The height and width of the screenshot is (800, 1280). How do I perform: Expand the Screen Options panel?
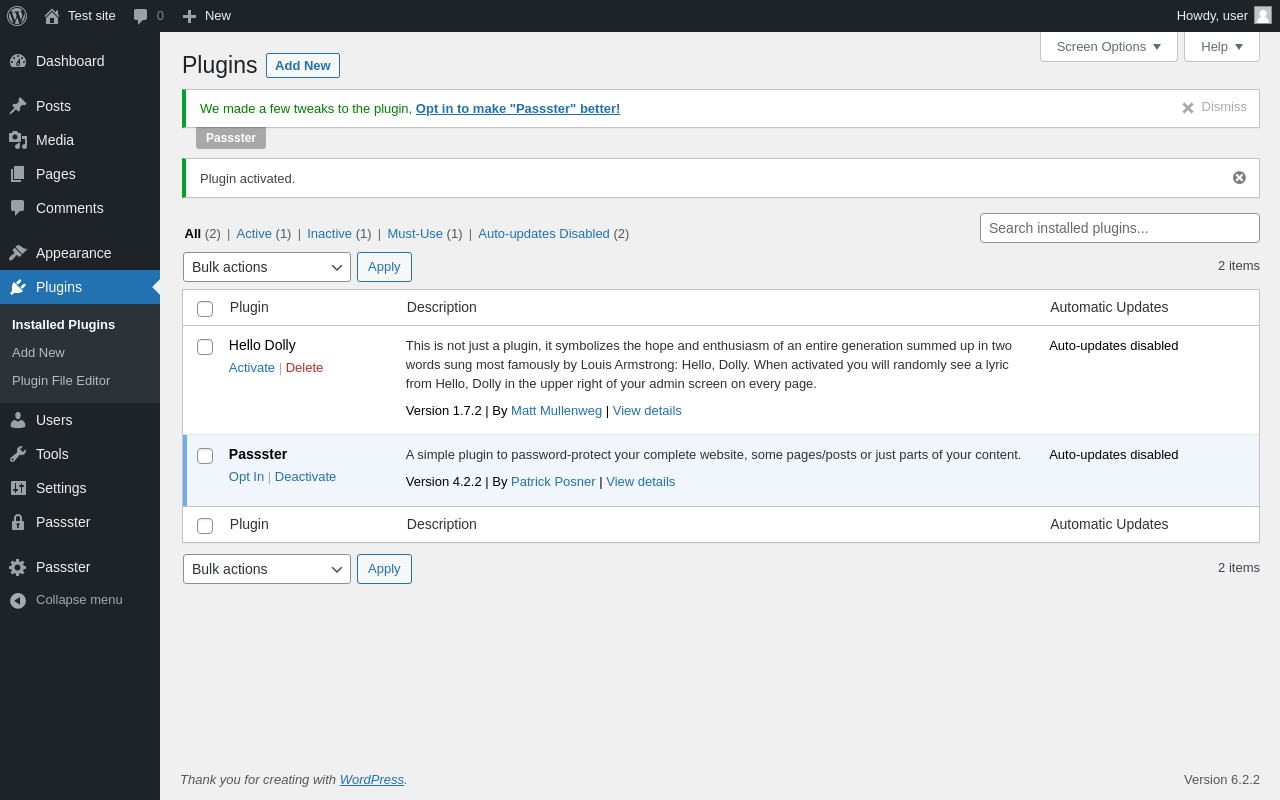[x=1109, y=46]
